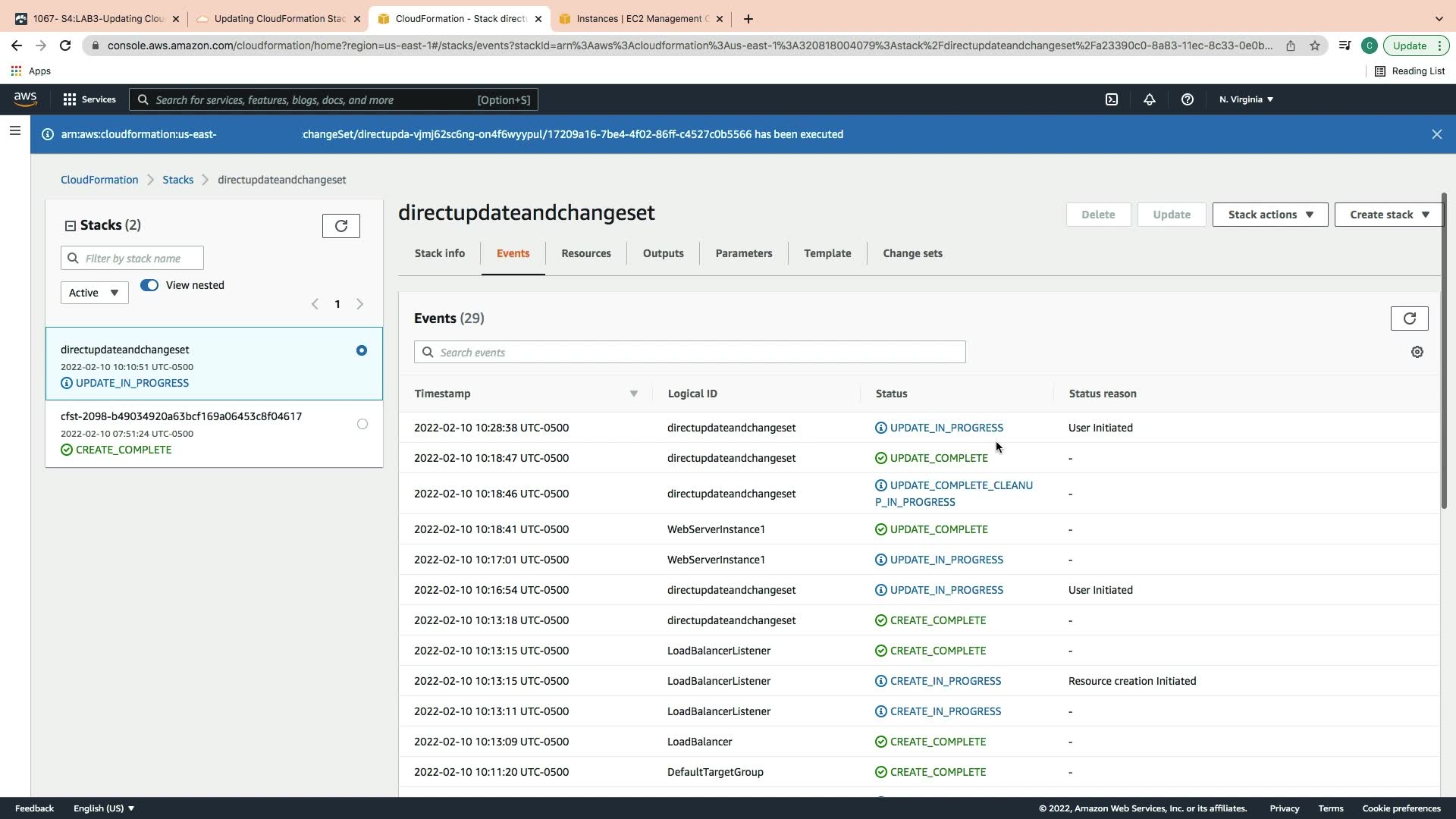This screenshot has height=819, width=1456.
Task: Open the side navigation hamburger menu
Action: coord(14,130)
